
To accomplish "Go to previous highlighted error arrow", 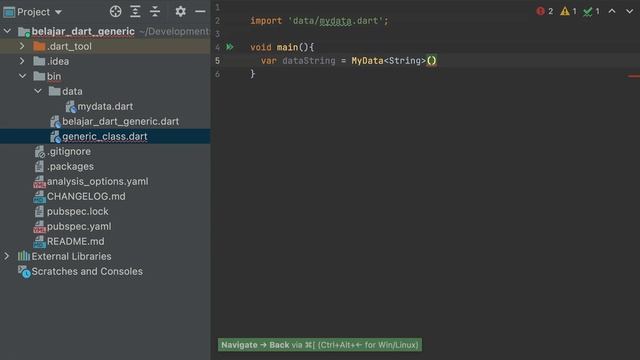I will click(x=612, y=11).
